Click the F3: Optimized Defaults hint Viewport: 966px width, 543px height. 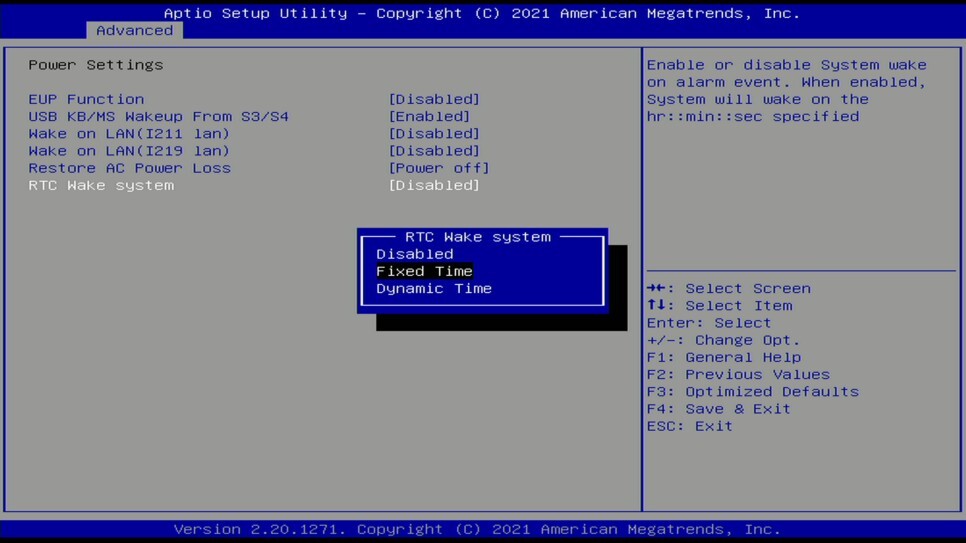752,392
